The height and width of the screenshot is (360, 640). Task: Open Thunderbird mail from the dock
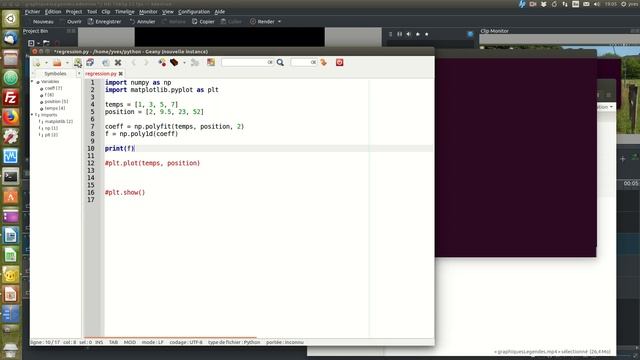pos(11,38)
